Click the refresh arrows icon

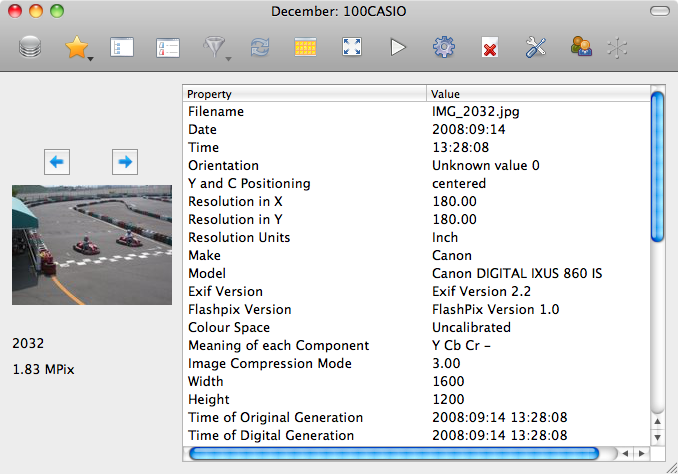coord(260,47)
